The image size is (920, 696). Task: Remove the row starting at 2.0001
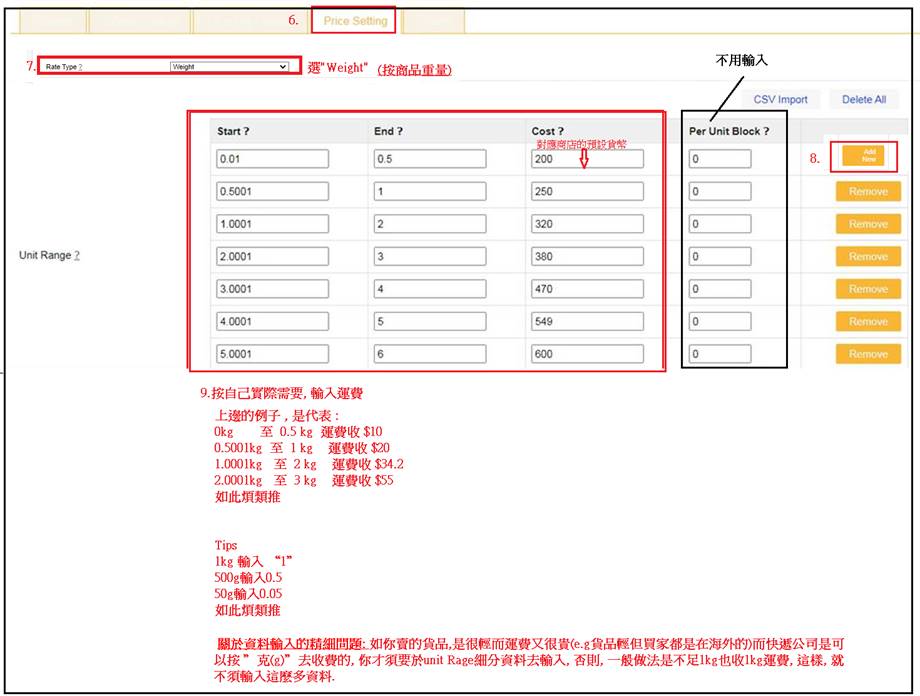coord(867,257)
